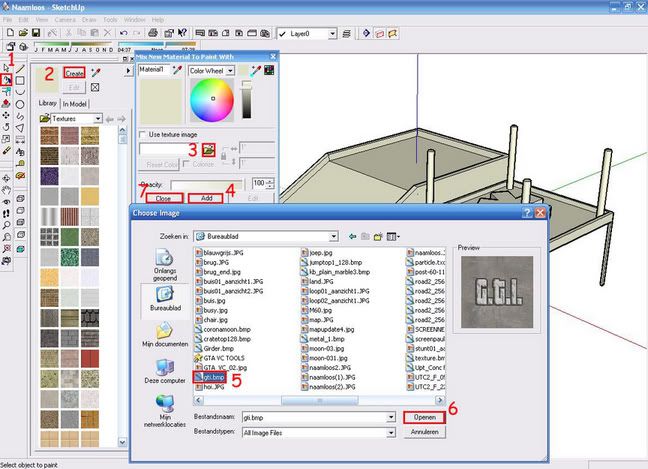Viewport: 648px width, 469px height.
Task: Select the gti.bmp file
Action: click(210, 377)
